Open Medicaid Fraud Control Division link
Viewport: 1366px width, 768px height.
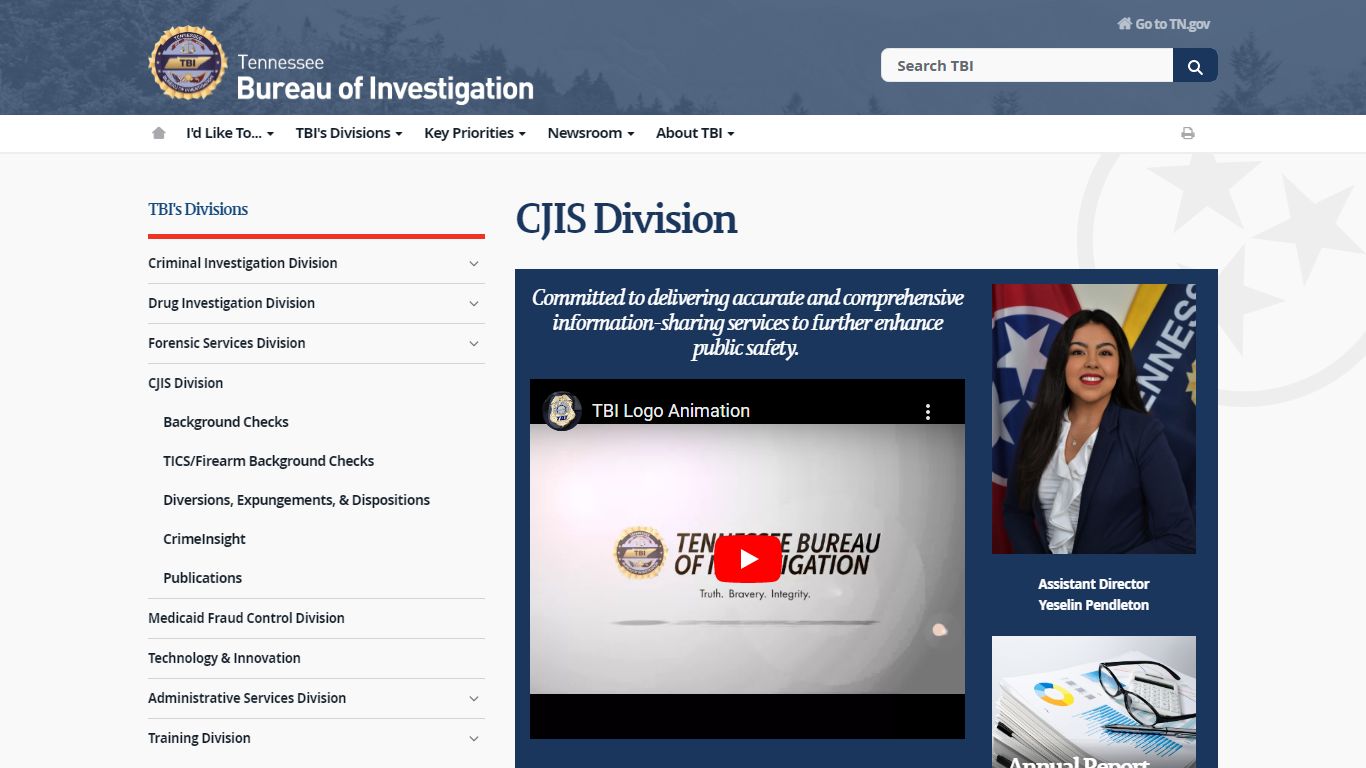pos(246,618)
